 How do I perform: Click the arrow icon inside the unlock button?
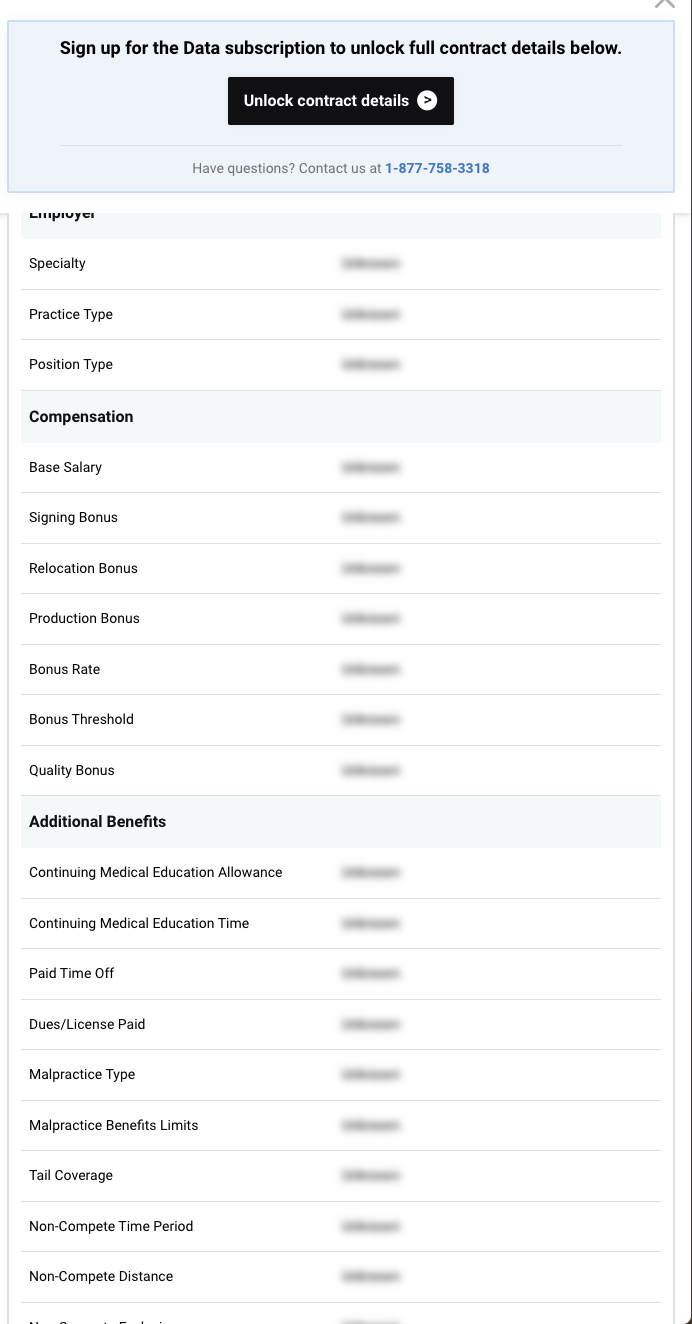tap(427, 101)
